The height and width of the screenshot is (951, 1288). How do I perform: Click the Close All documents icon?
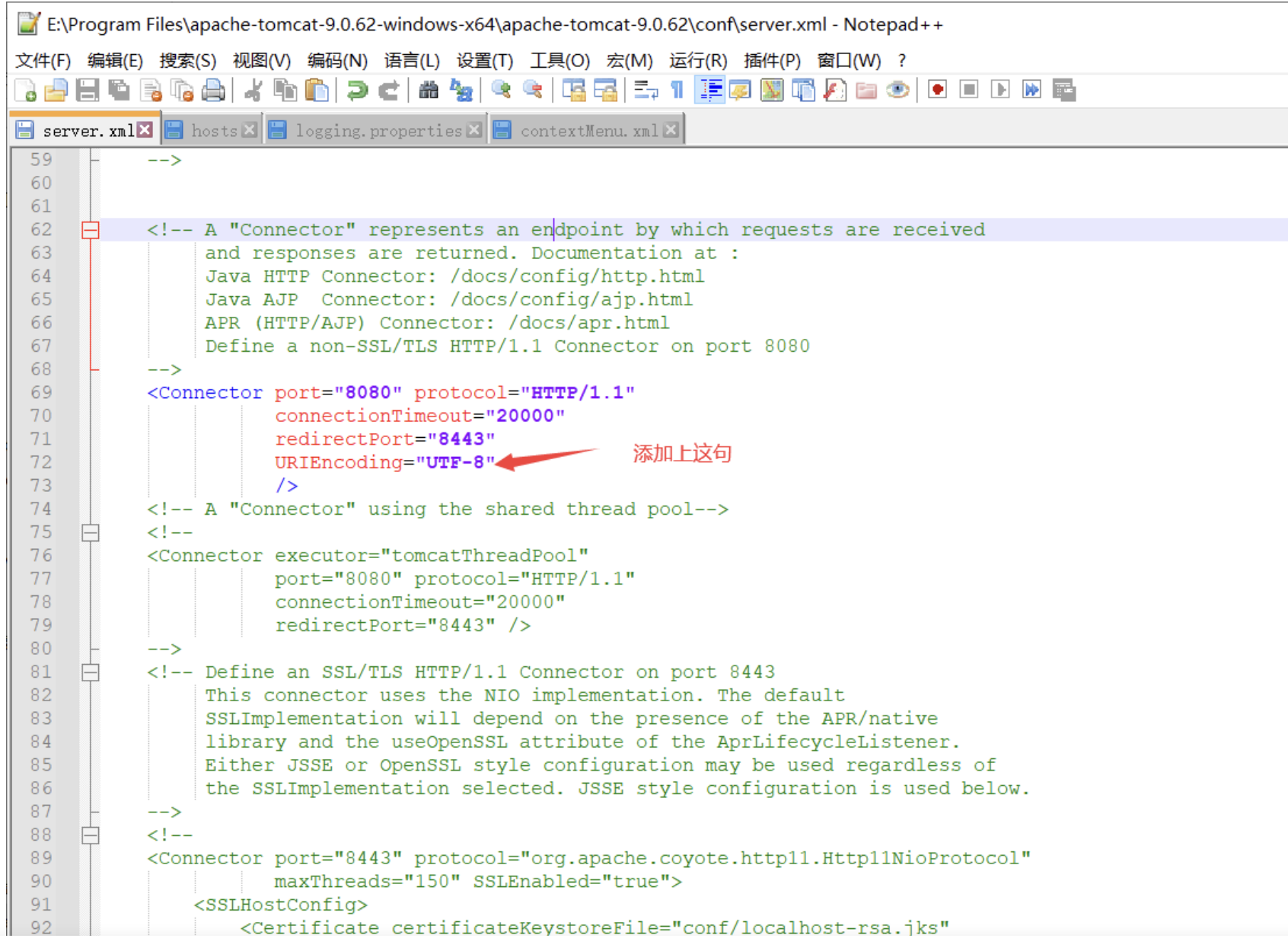(x=182, y=91)
